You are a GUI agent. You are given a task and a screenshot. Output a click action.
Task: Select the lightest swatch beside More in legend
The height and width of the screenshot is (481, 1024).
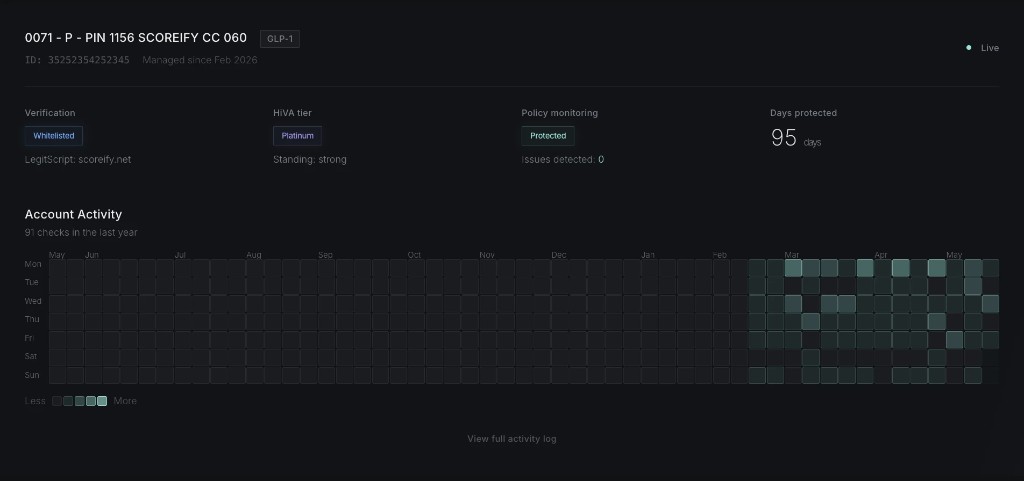102,401
